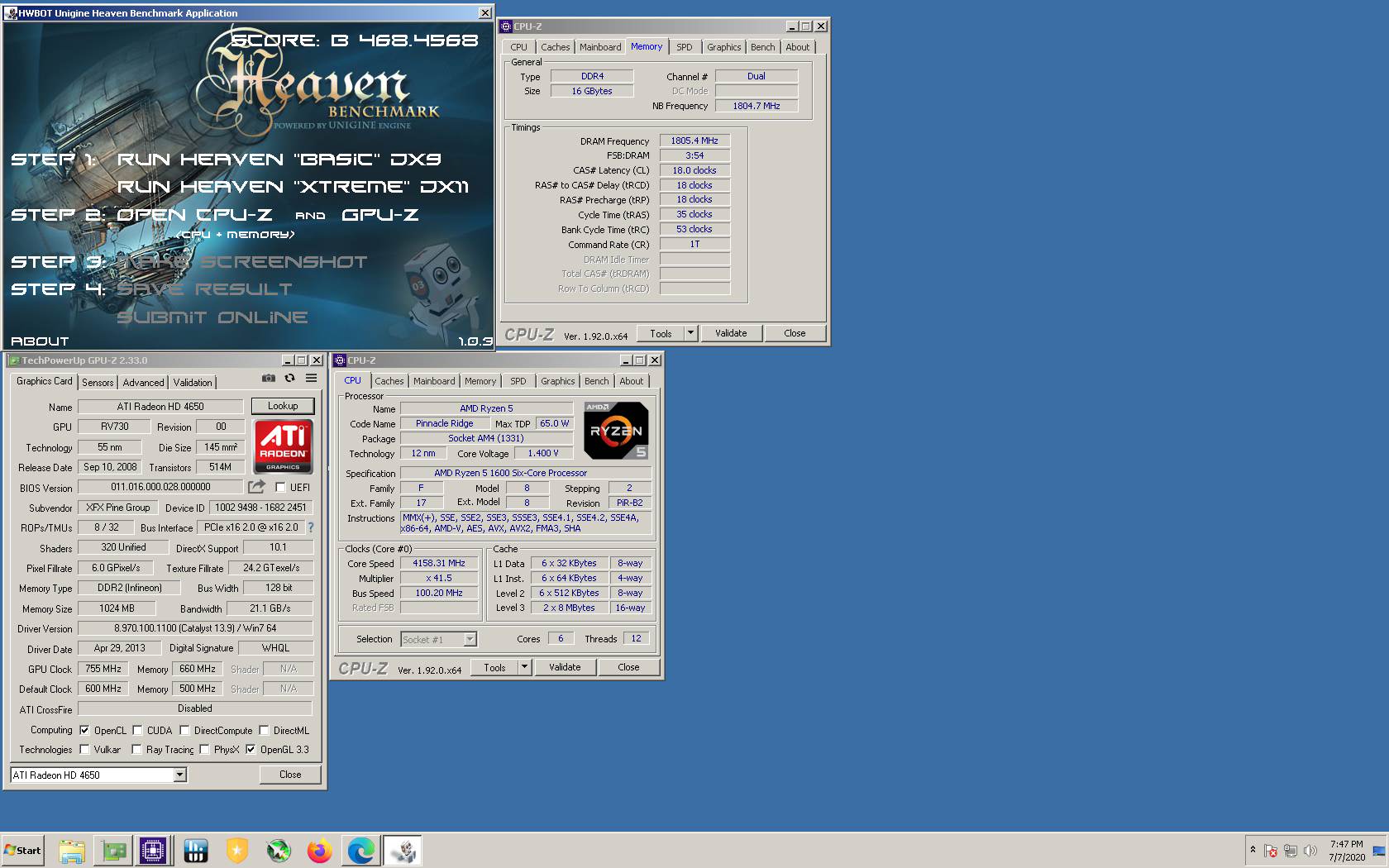Launch Microsoft Edge from the taskbar
Screen dimensions: 1389x868
(360, 851)
